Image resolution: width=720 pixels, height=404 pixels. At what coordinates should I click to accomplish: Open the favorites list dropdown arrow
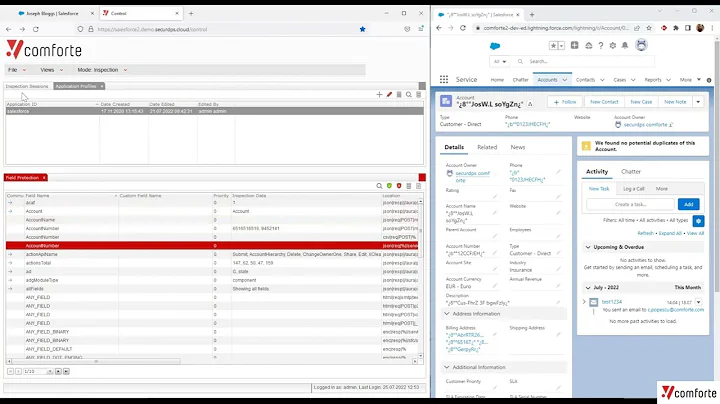[x=561, y=45]
